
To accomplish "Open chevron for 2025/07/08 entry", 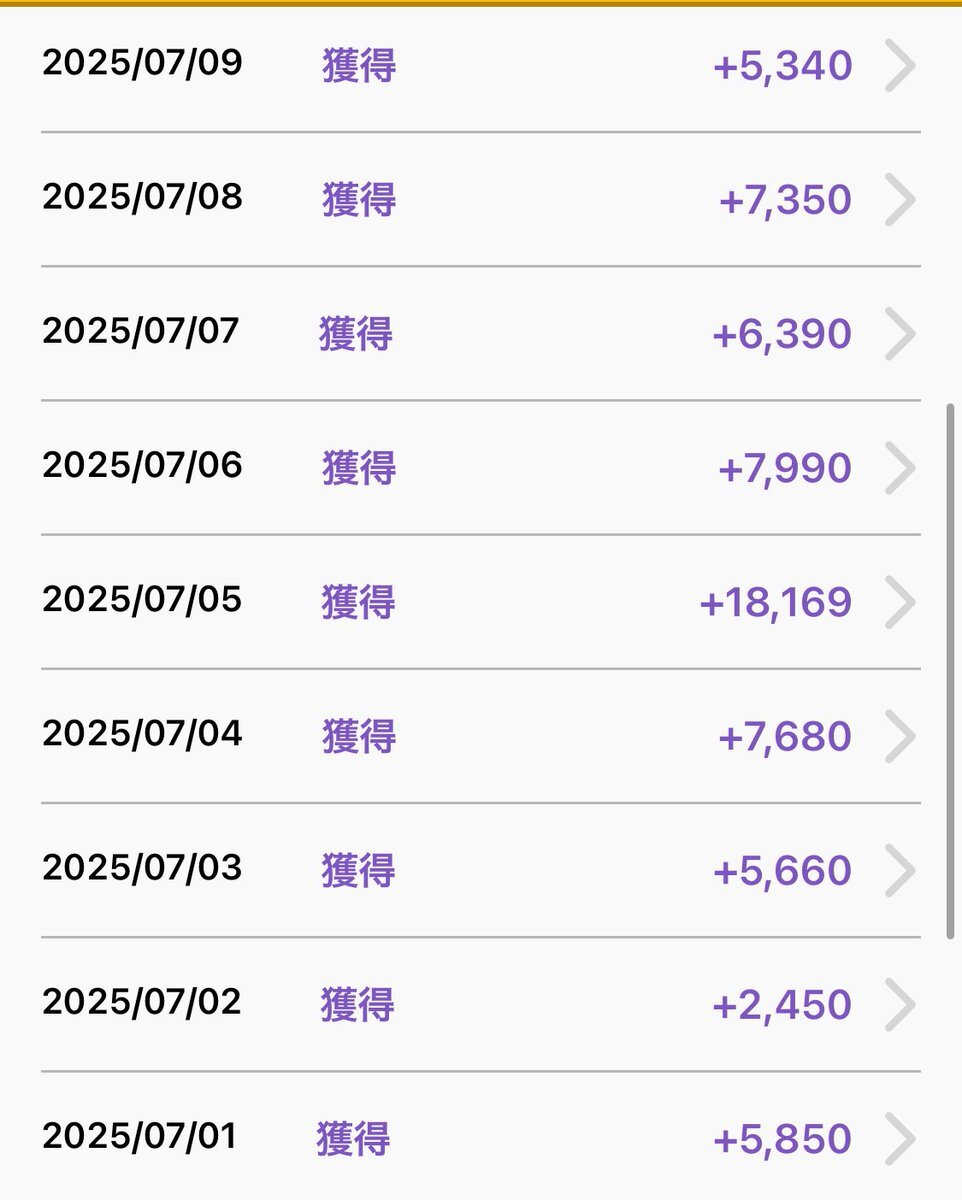I will (900, 200).
